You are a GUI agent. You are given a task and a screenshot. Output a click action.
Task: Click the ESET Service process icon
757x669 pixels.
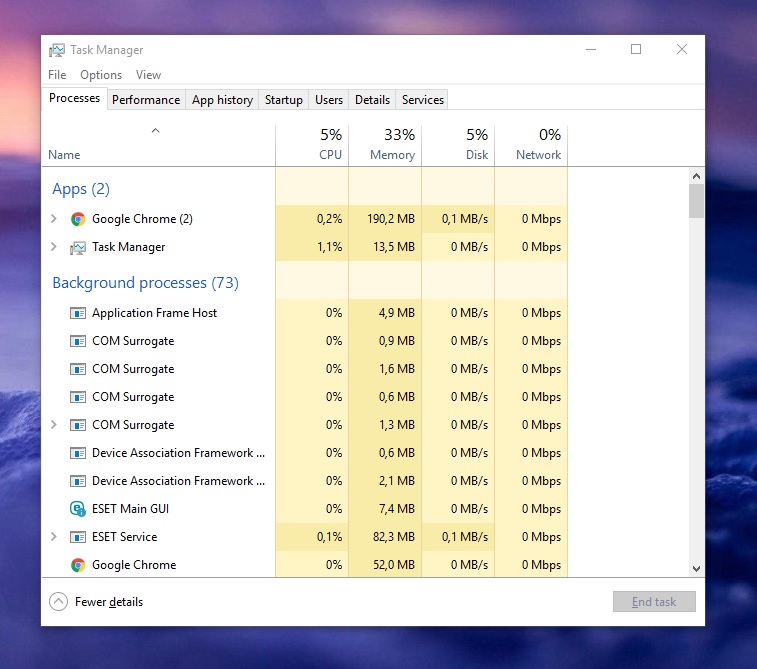[x=78, y=537]
